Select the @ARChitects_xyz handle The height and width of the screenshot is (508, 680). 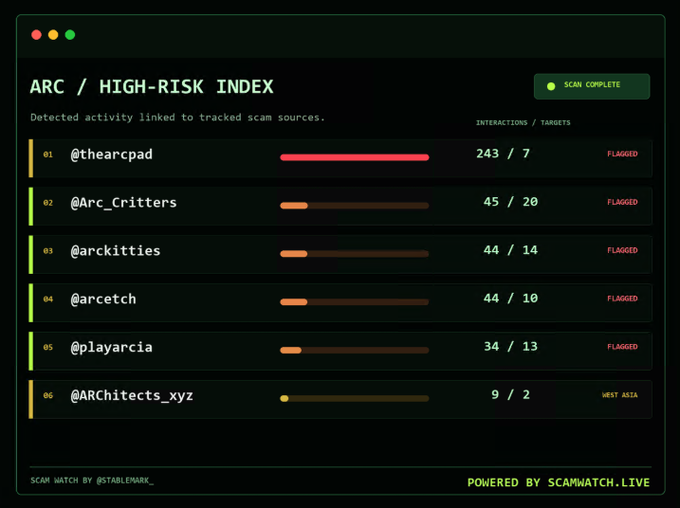tap(132, 396)
